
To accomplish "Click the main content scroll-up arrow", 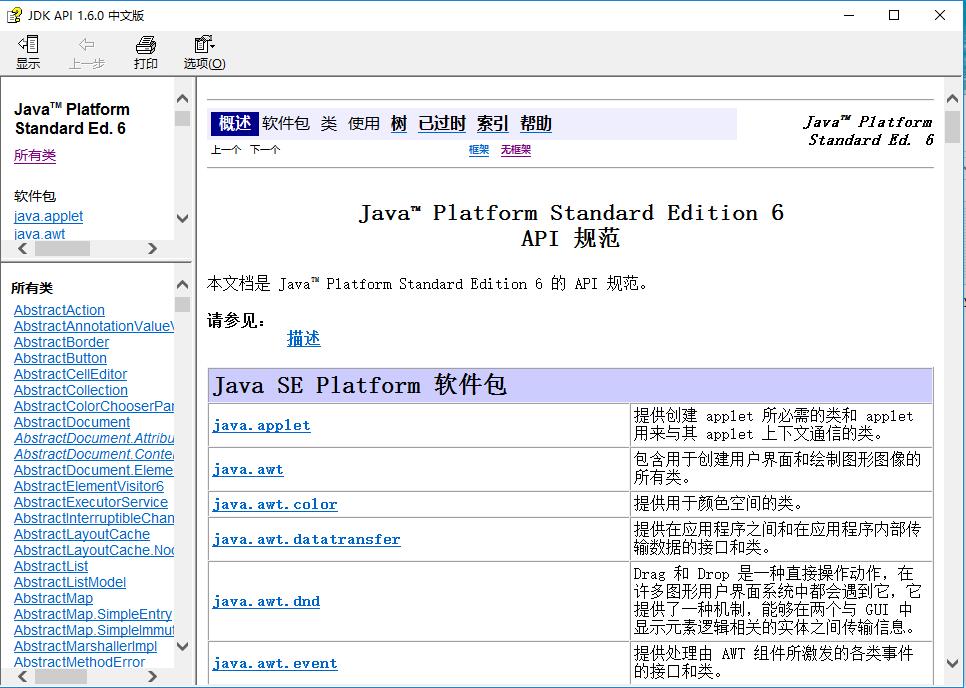I will coord(952,99).
